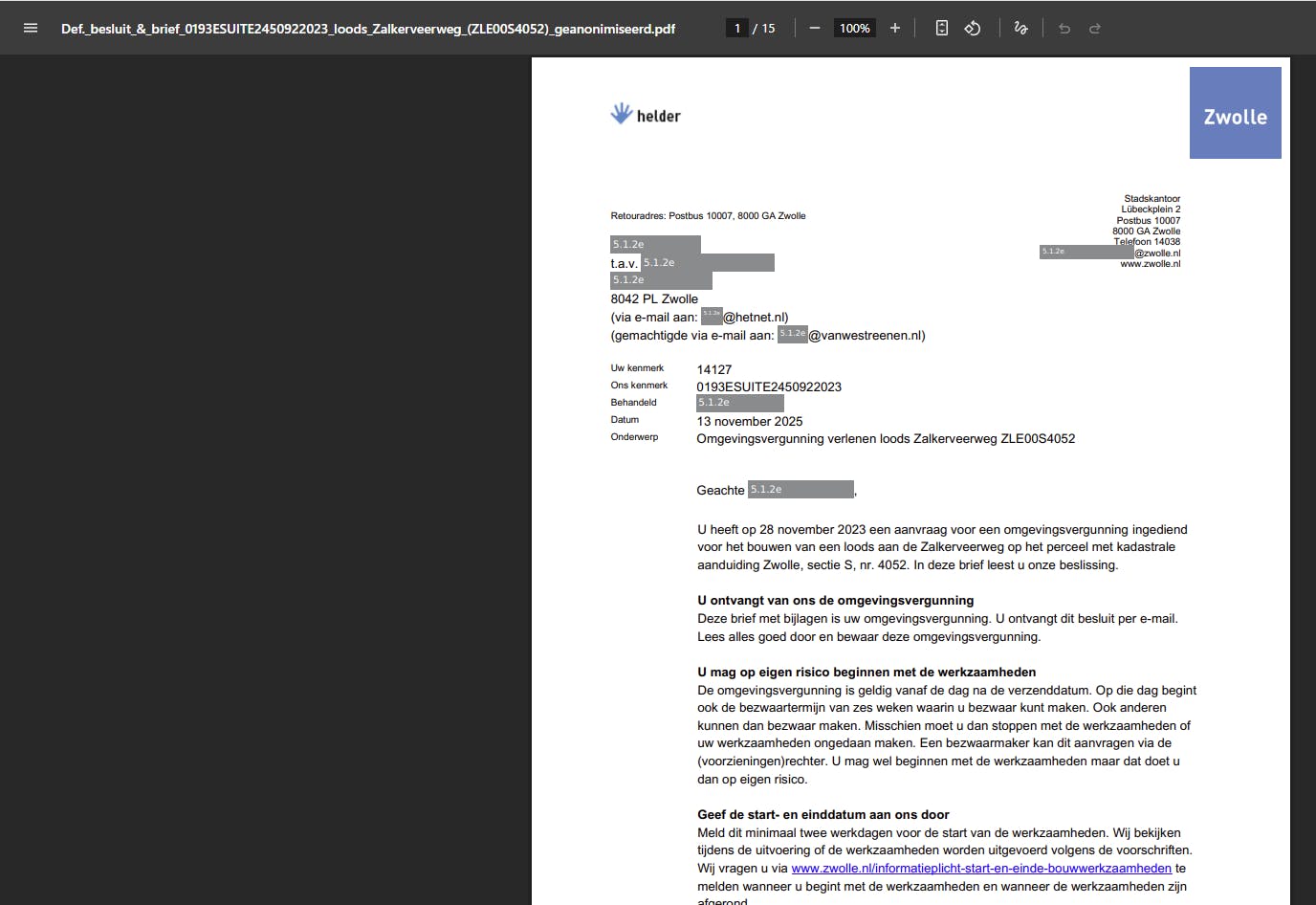Screen dimensions: 1316x905
Task: Click the helder hand logo on the letter
Action: [622, 112]
